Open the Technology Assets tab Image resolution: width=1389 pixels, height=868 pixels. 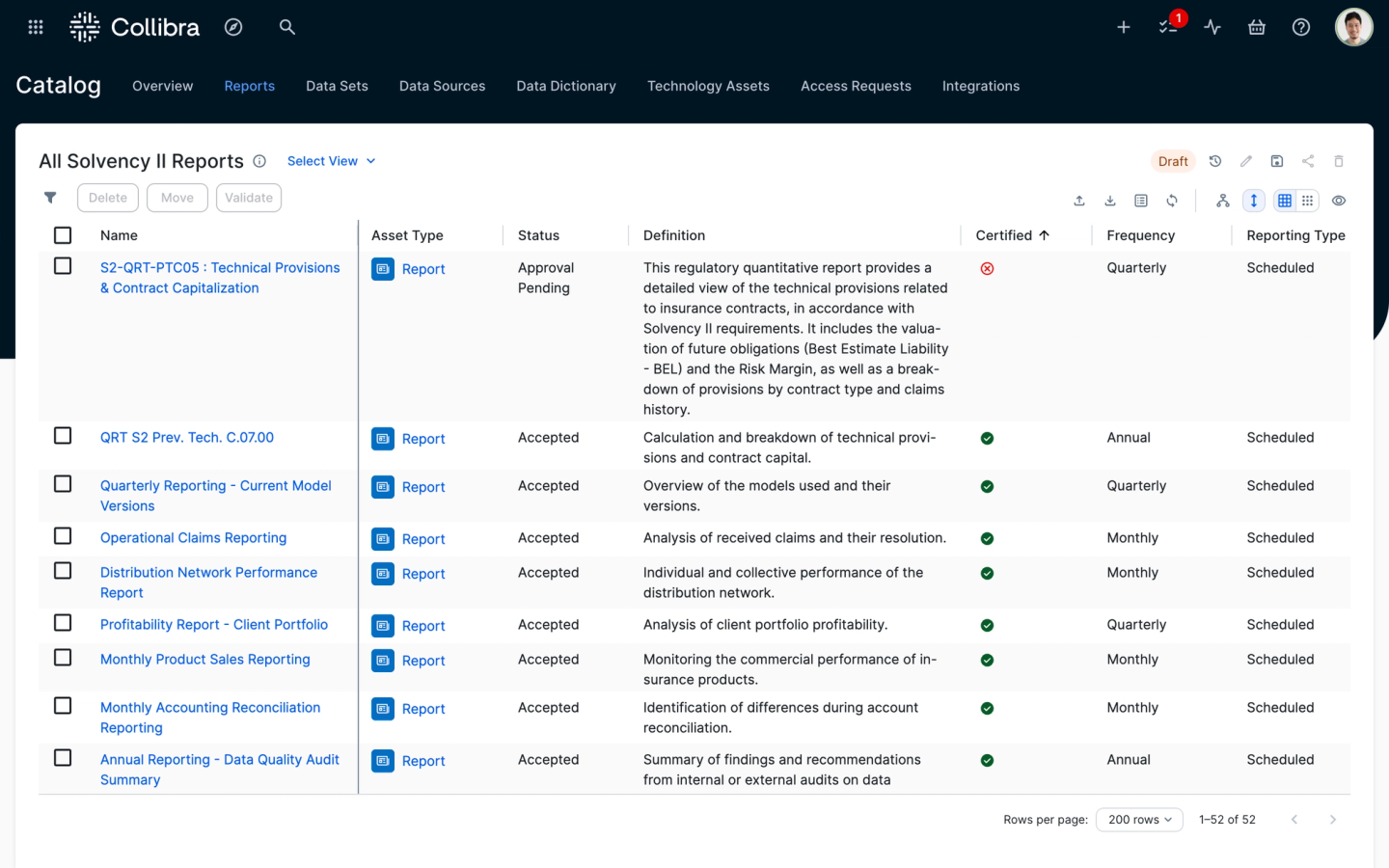[708, 86]
